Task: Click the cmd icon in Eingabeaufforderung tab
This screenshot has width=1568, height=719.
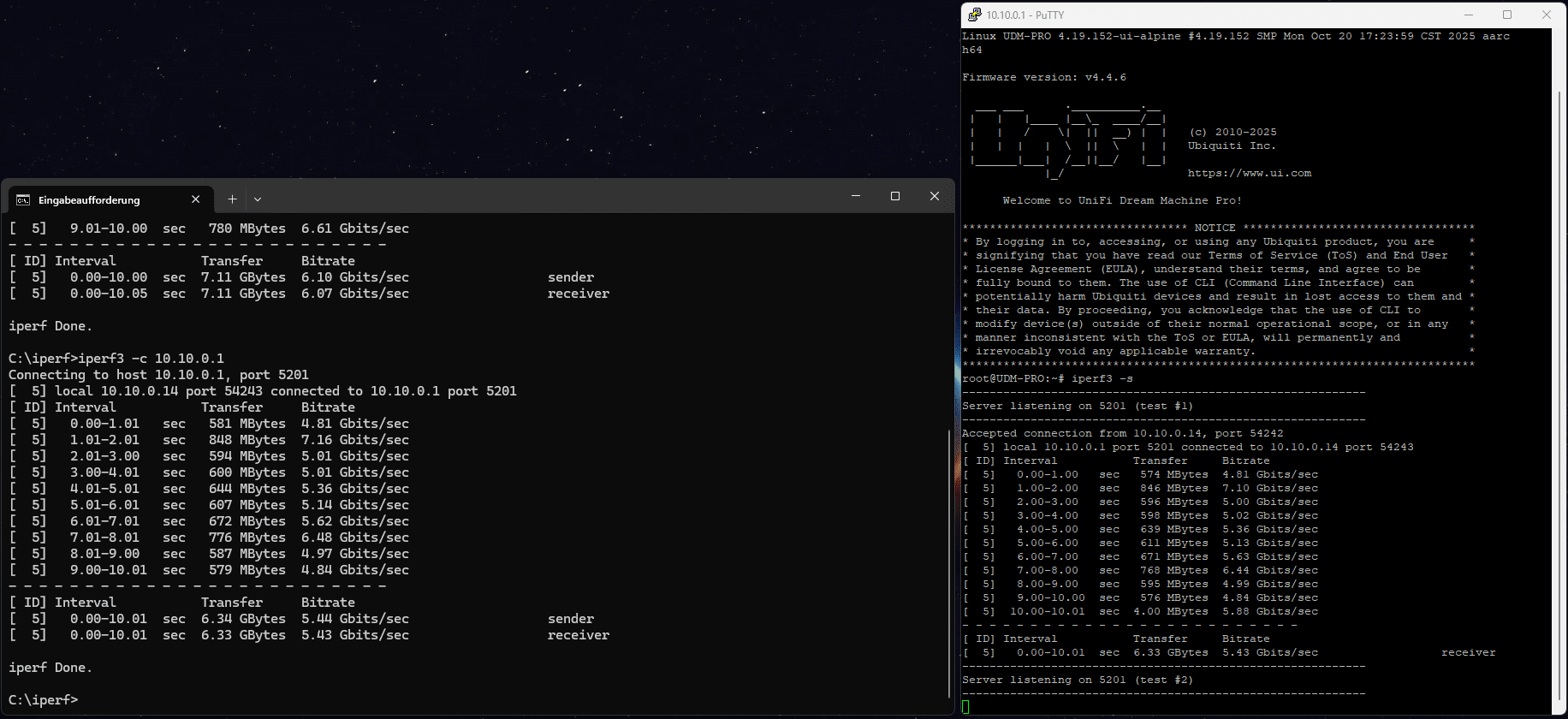Action: click(23, 199)
